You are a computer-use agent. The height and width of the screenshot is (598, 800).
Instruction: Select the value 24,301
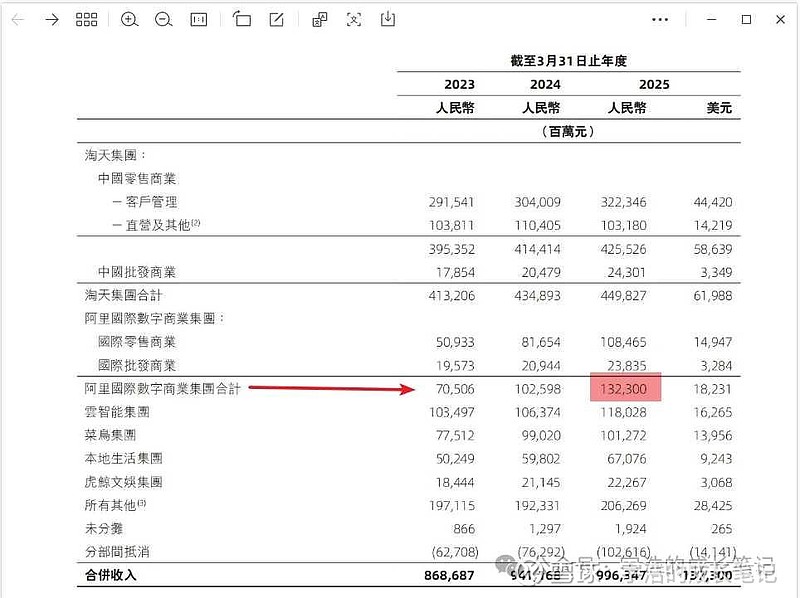tap(627, 272)
